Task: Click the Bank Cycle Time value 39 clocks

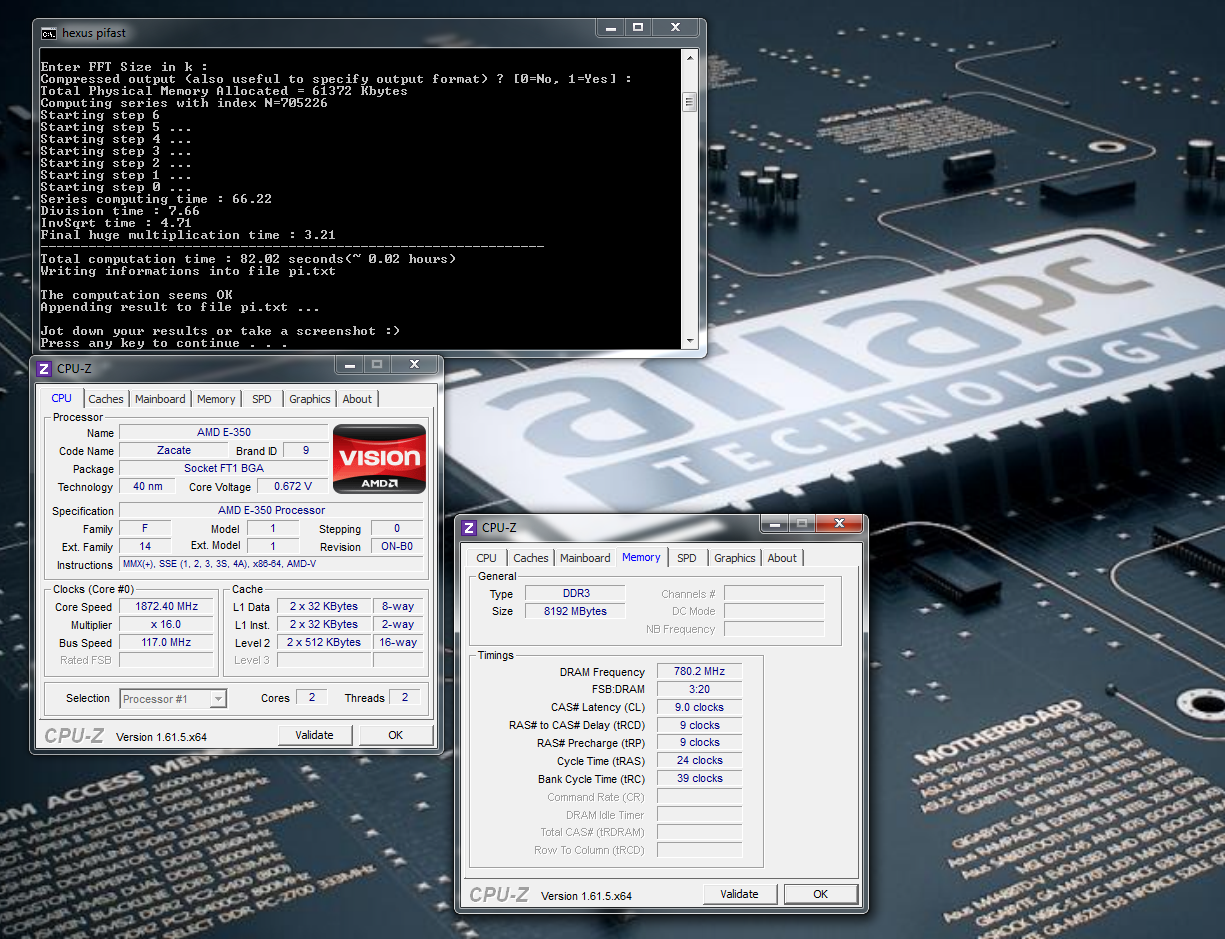Action: (x=699, y=778)
